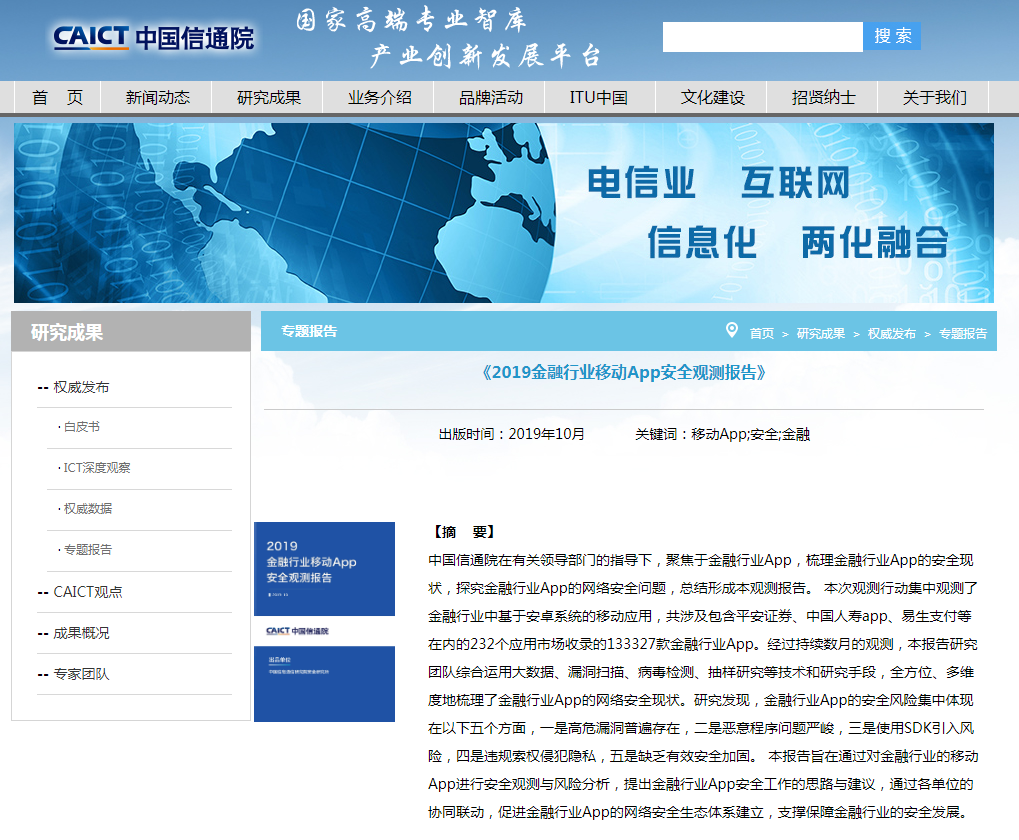Navigate to 品牌活动 in the top menu

tap(490, 98)
